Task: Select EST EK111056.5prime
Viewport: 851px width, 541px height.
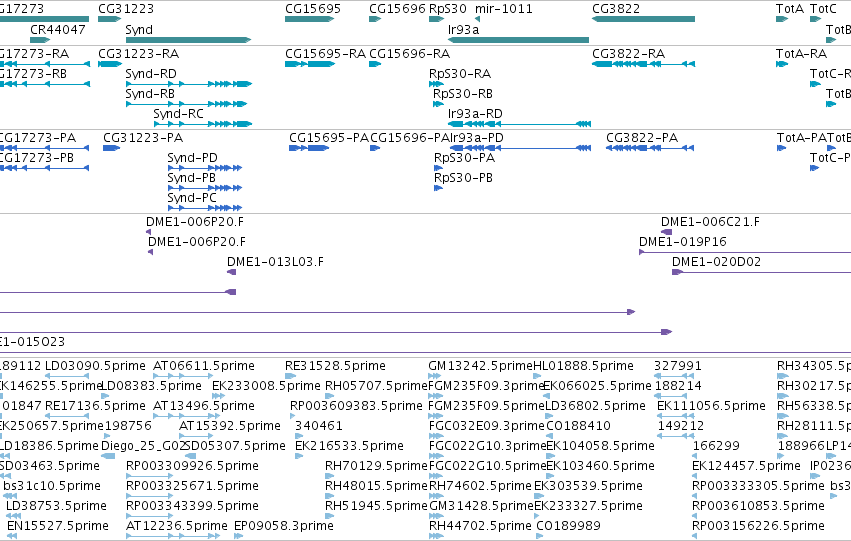Action: click(676, 416)
